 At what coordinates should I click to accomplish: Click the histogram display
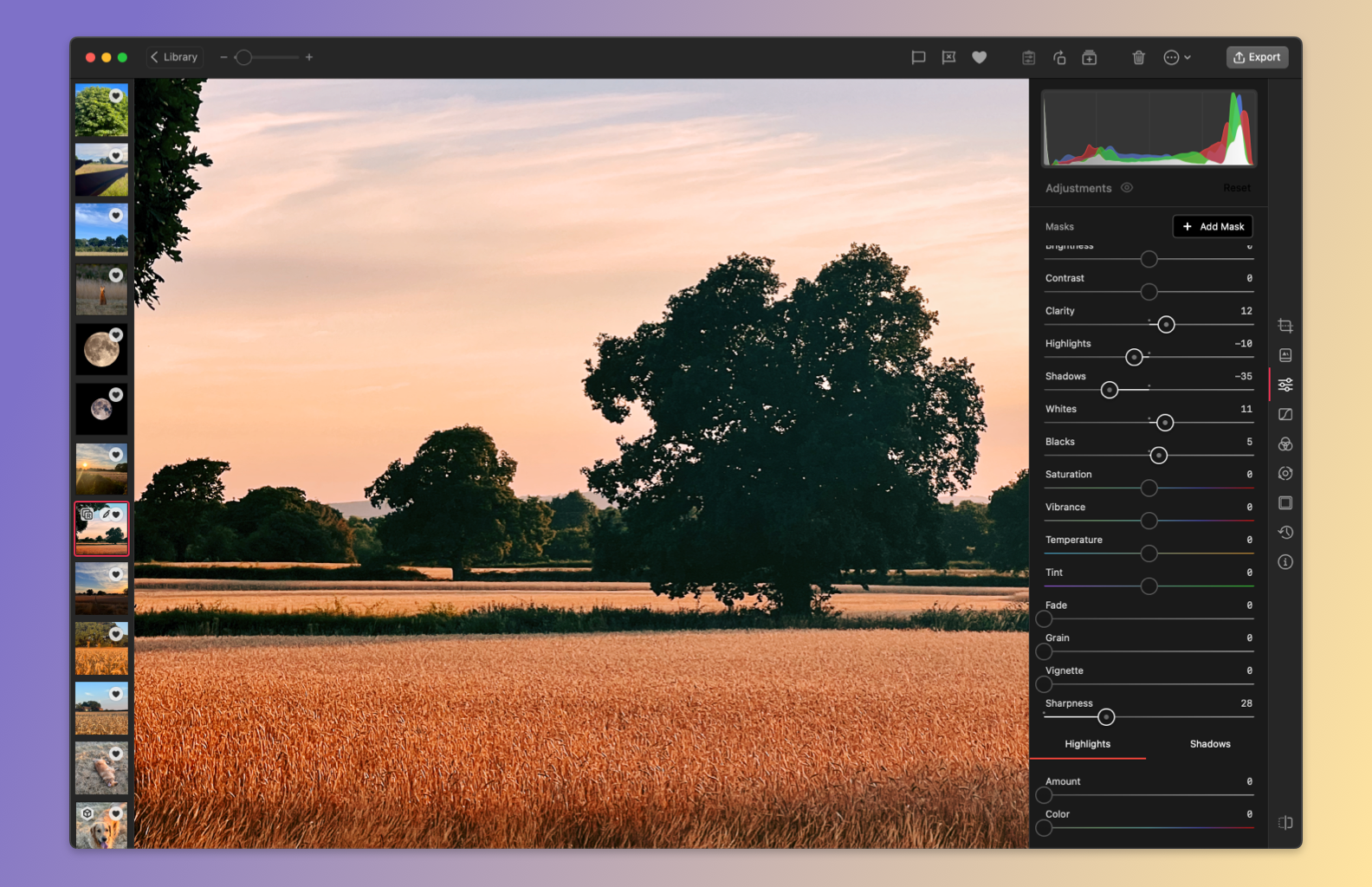[x=1149, y=128]
